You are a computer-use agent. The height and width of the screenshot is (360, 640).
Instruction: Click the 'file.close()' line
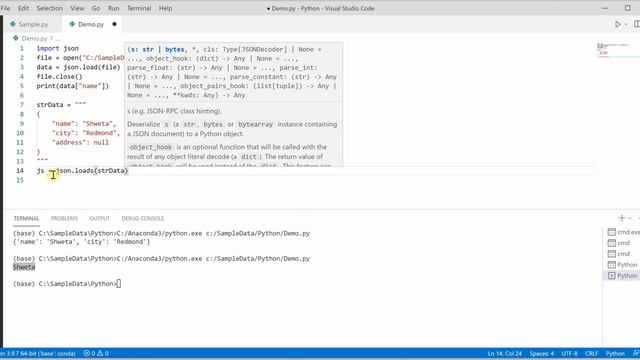click(x=59, y=77)
